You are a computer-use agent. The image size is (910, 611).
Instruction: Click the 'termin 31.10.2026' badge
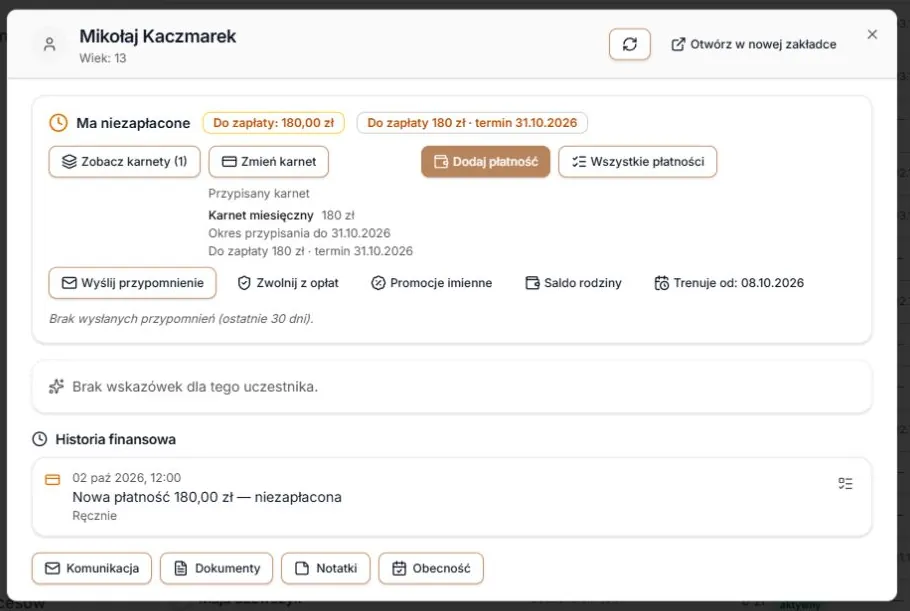pyautogui.click(x=472, y=122)
